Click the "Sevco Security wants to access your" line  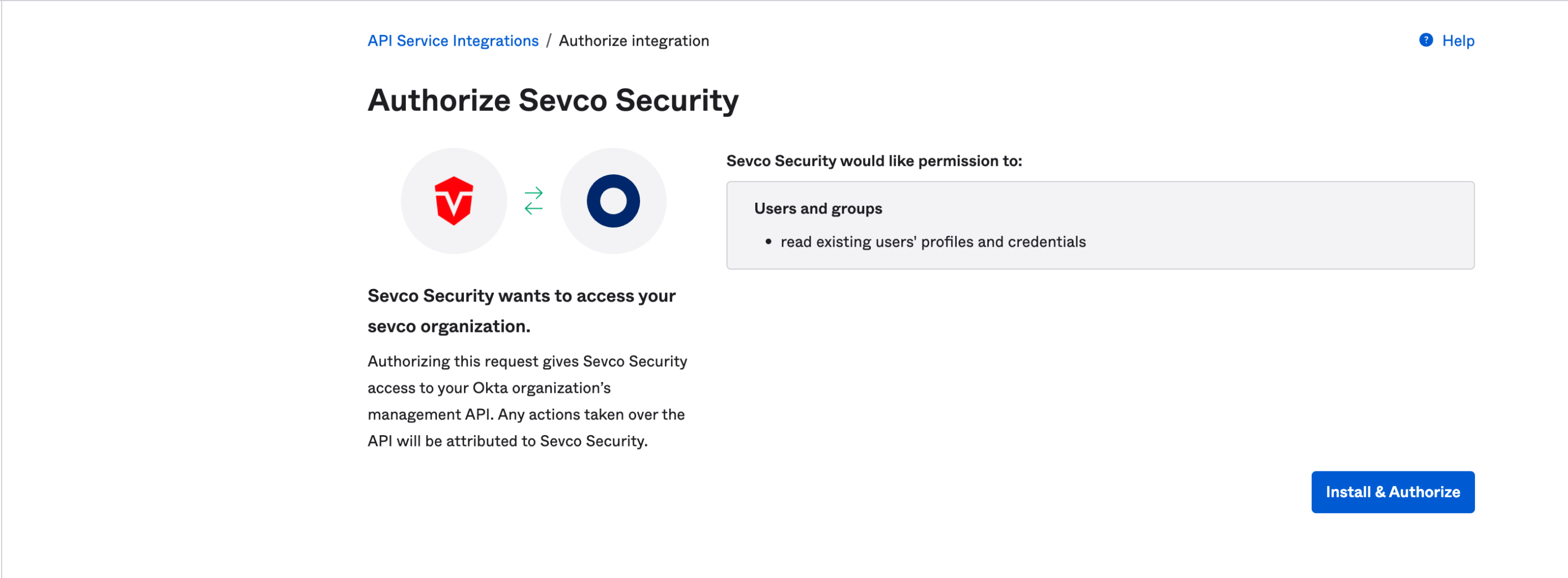click(521, 296)
